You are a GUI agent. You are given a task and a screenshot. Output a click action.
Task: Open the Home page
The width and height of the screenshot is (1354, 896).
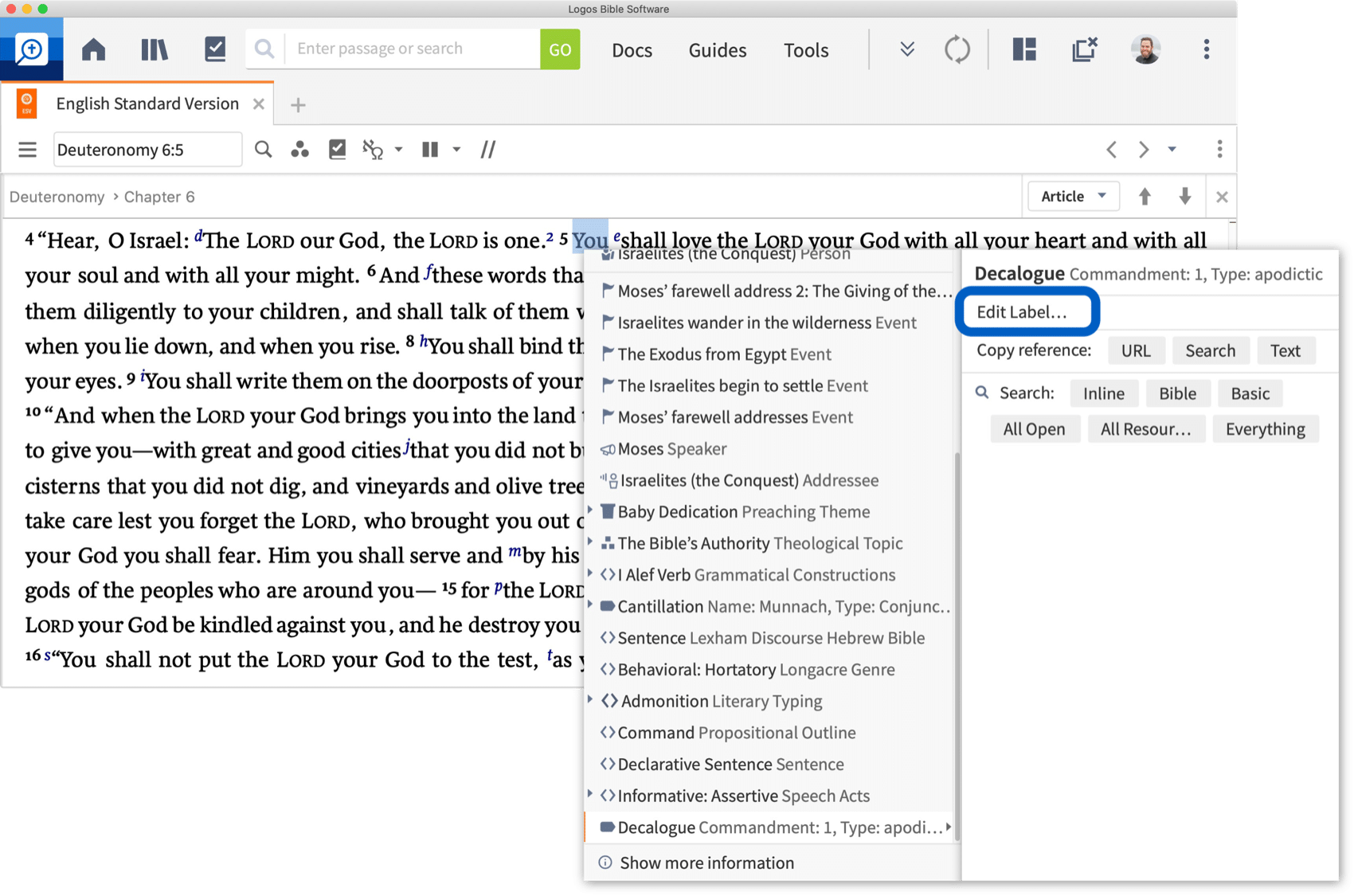point(93,49)
